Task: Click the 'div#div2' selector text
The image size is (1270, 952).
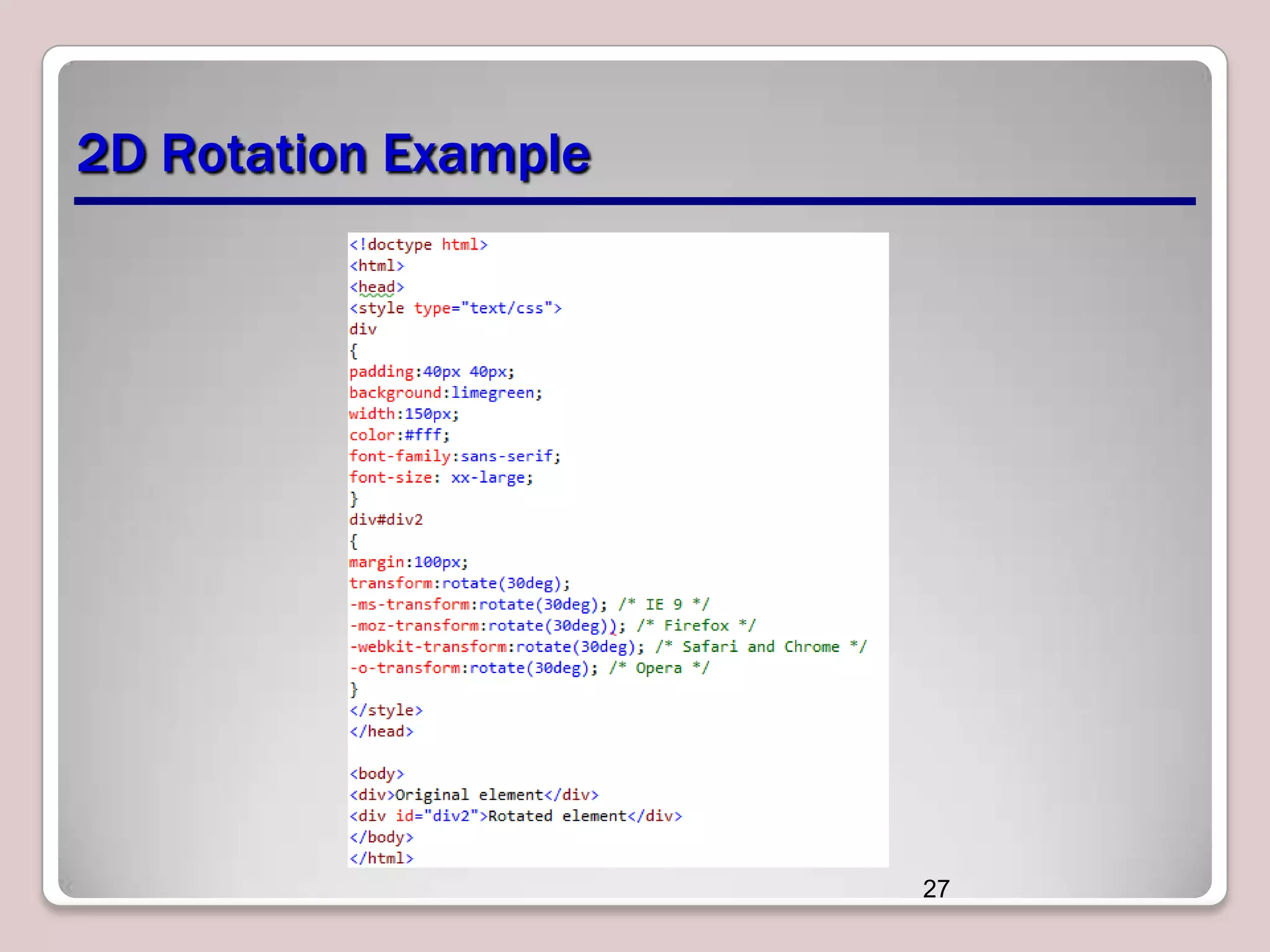Action: coord(386,520)
